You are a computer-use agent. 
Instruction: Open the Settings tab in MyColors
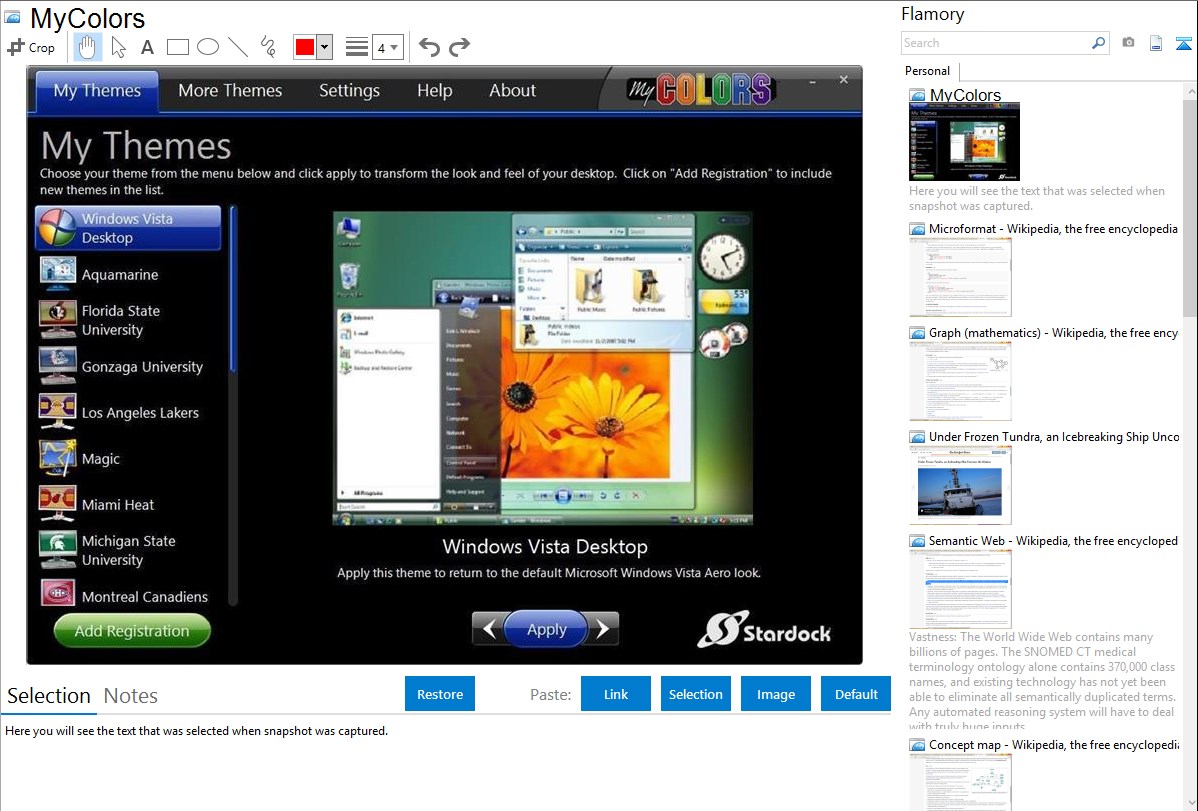[349, 90]
